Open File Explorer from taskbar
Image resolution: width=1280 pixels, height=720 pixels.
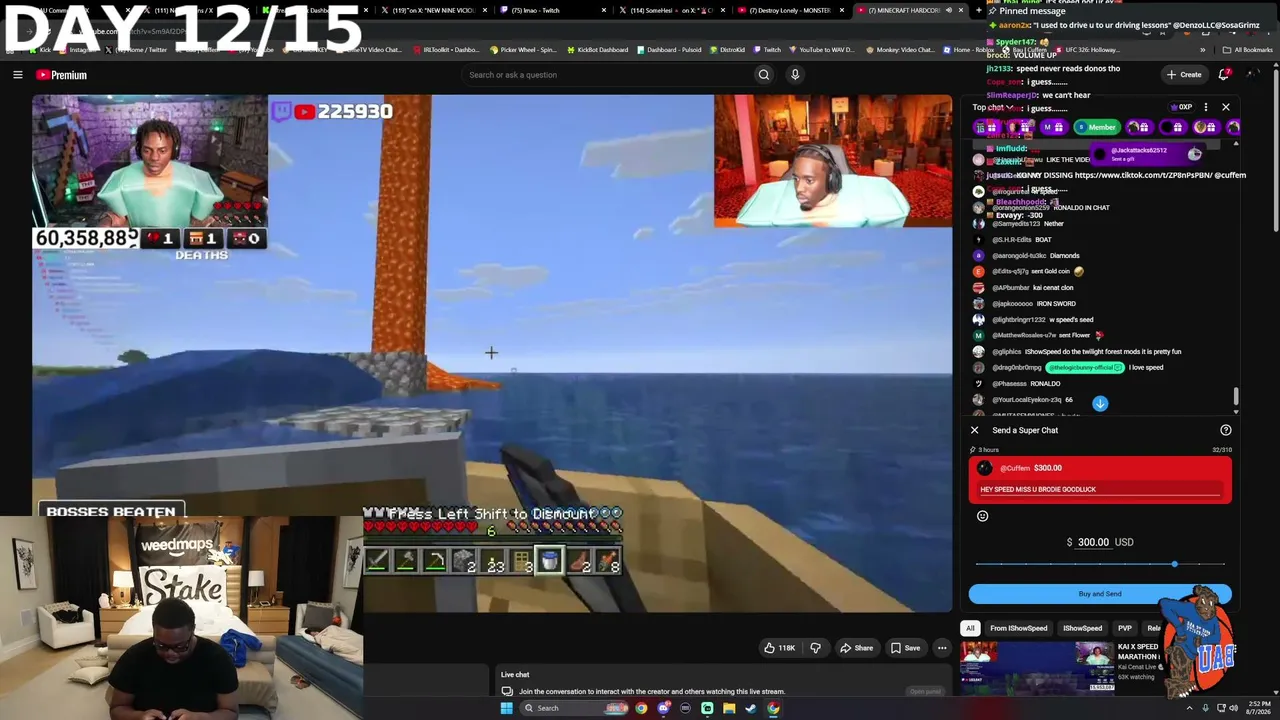(729, 708)
